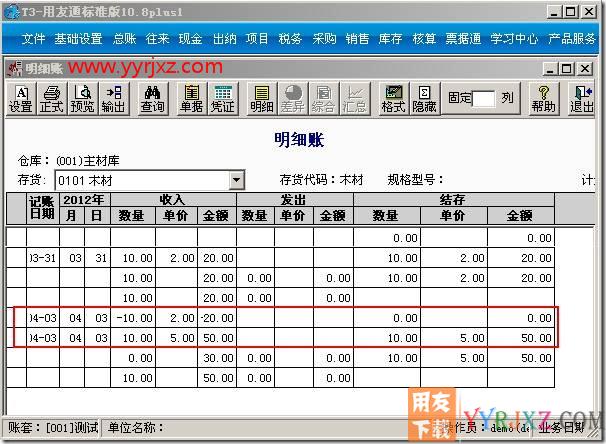Open 预览 print preview
Image resolution: width=606 pixels, height=444 pixels.
point(82,99)
